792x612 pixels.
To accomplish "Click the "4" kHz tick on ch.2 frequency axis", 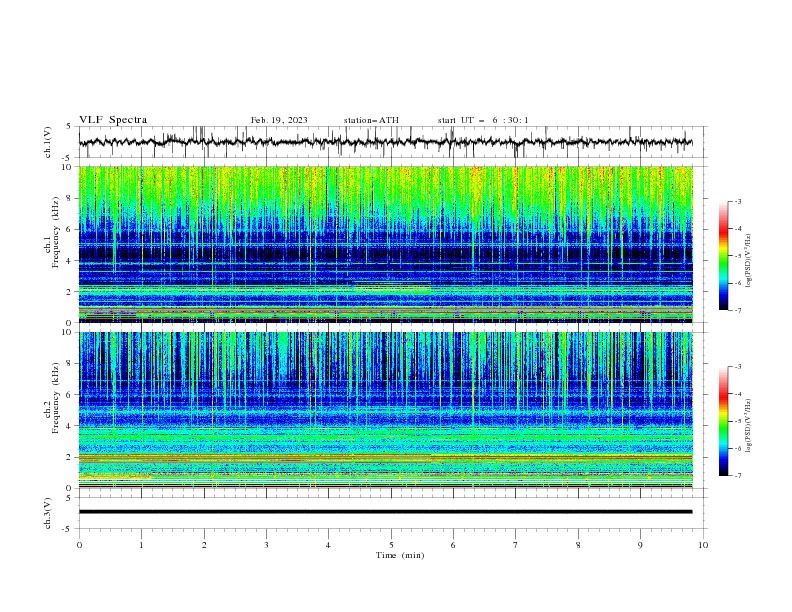I will pyautogui.click(x=70, y=426).
